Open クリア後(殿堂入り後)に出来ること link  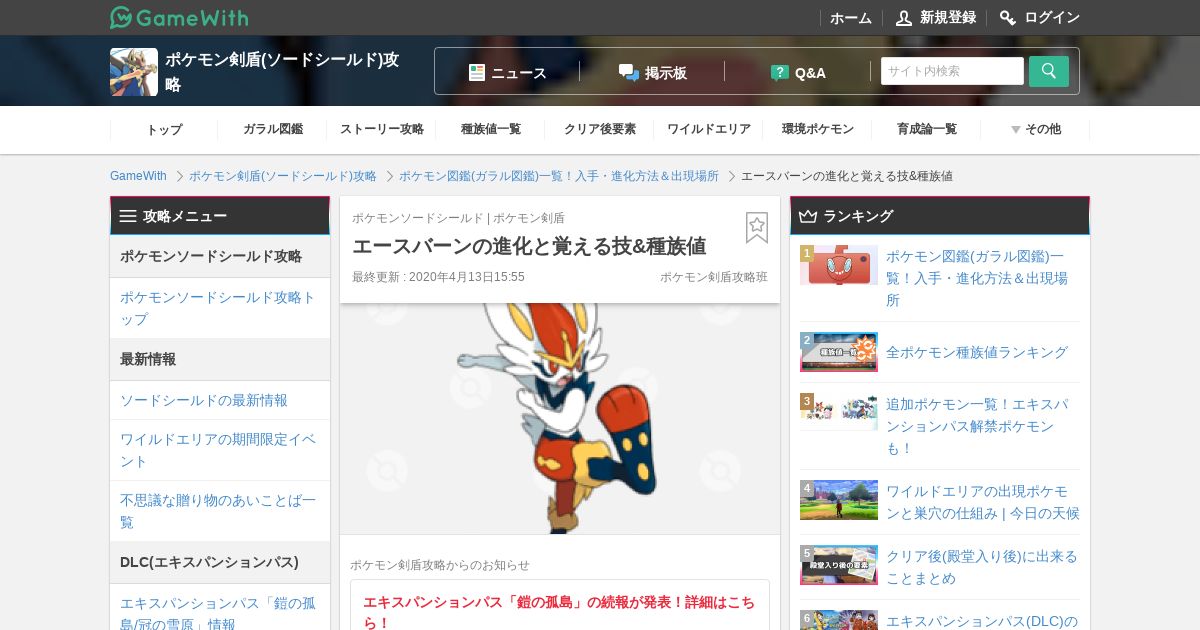coord(982,567)
